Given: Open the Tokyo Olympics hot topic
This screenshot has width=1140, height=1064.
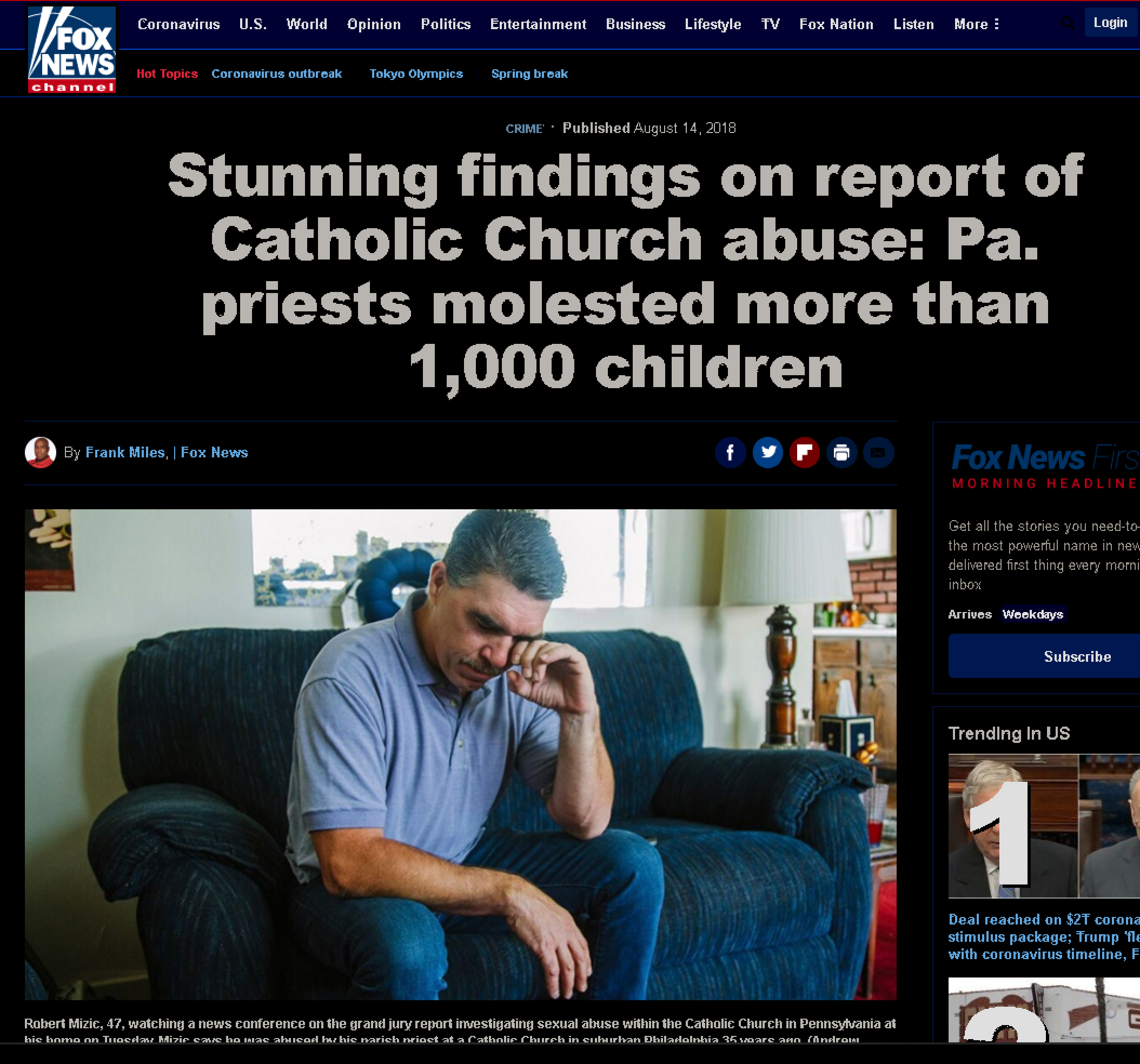Looking at the screenshot, I should [x=416, y=74].
